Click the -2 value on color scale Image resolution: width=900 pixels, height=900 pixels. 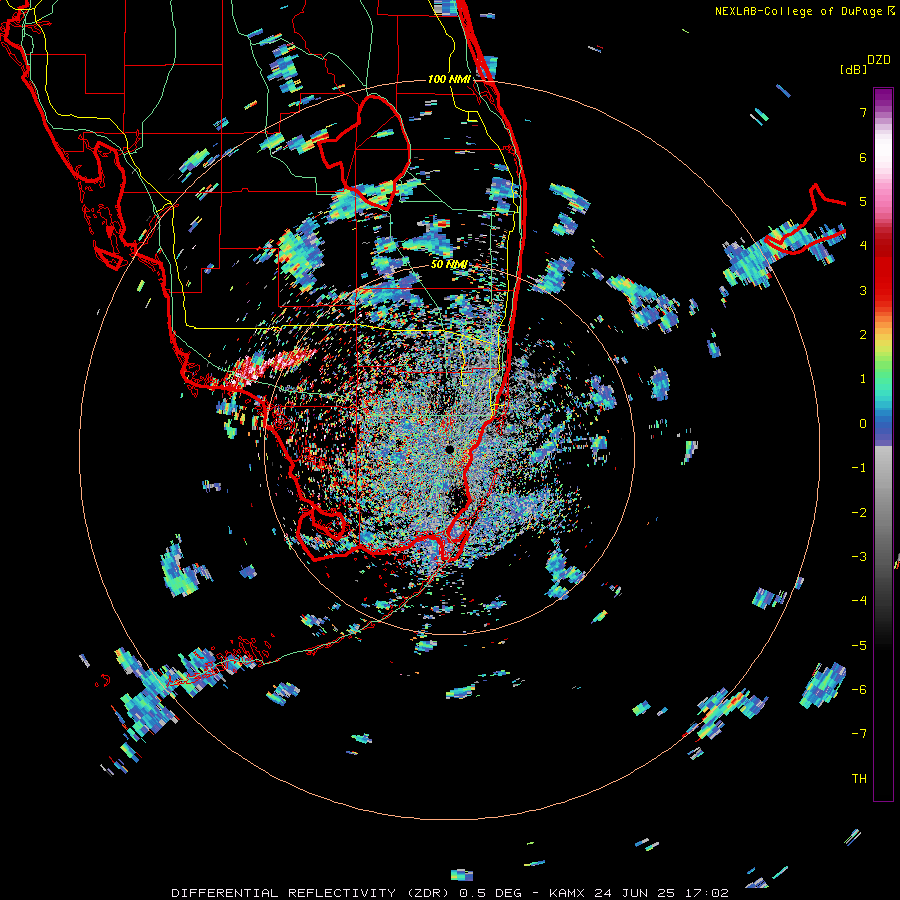[859, 513]
